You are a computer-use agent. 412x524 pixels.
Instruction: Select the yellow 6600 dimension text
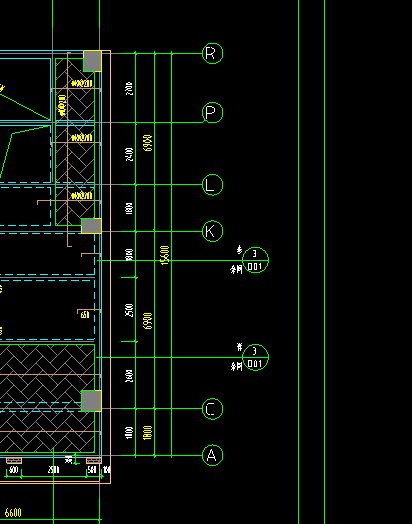point(13,513)
